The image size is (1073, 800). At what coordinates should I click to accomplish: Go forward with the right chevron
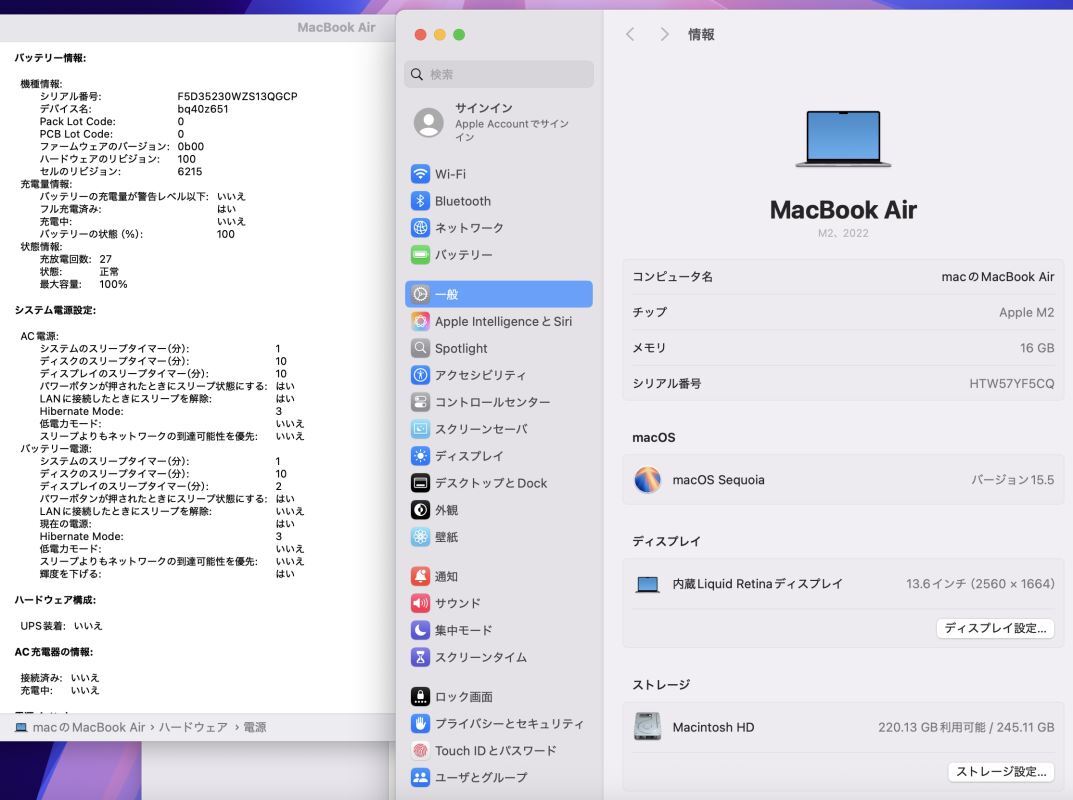coord(664,34)
